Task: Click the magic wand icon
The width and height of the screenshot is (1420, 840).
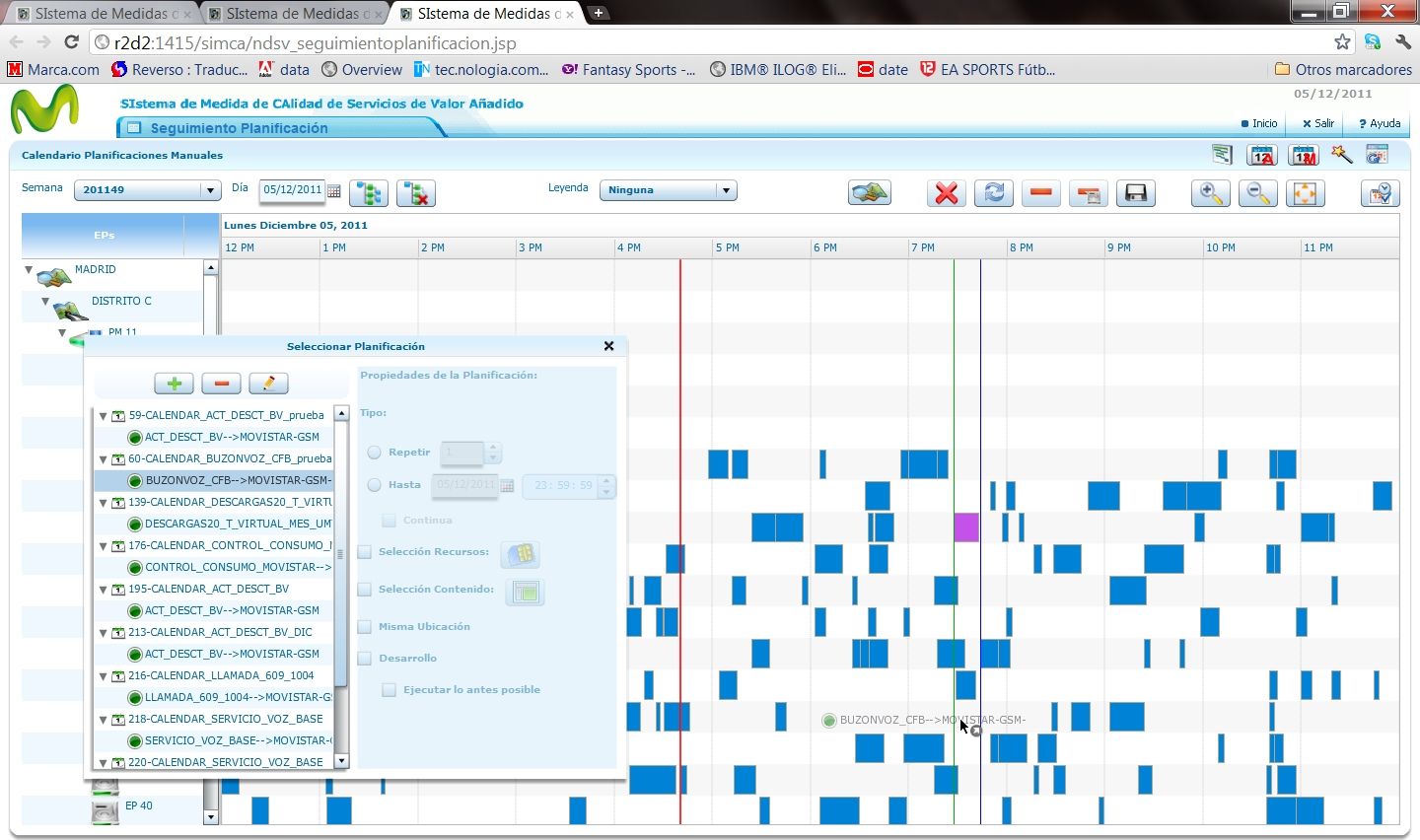Action: [1341, 155]
